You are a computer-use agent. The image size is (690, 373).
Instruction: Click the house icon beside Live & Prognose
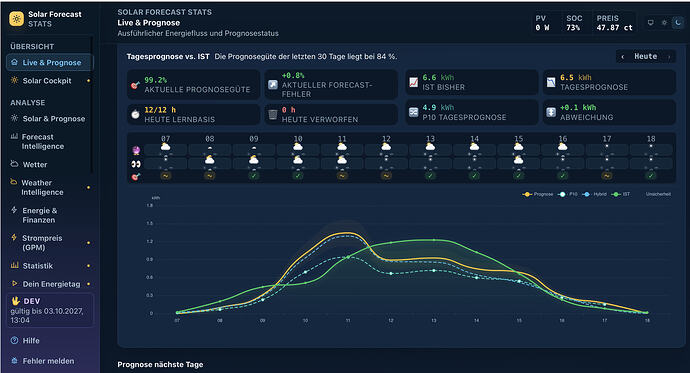14,62
